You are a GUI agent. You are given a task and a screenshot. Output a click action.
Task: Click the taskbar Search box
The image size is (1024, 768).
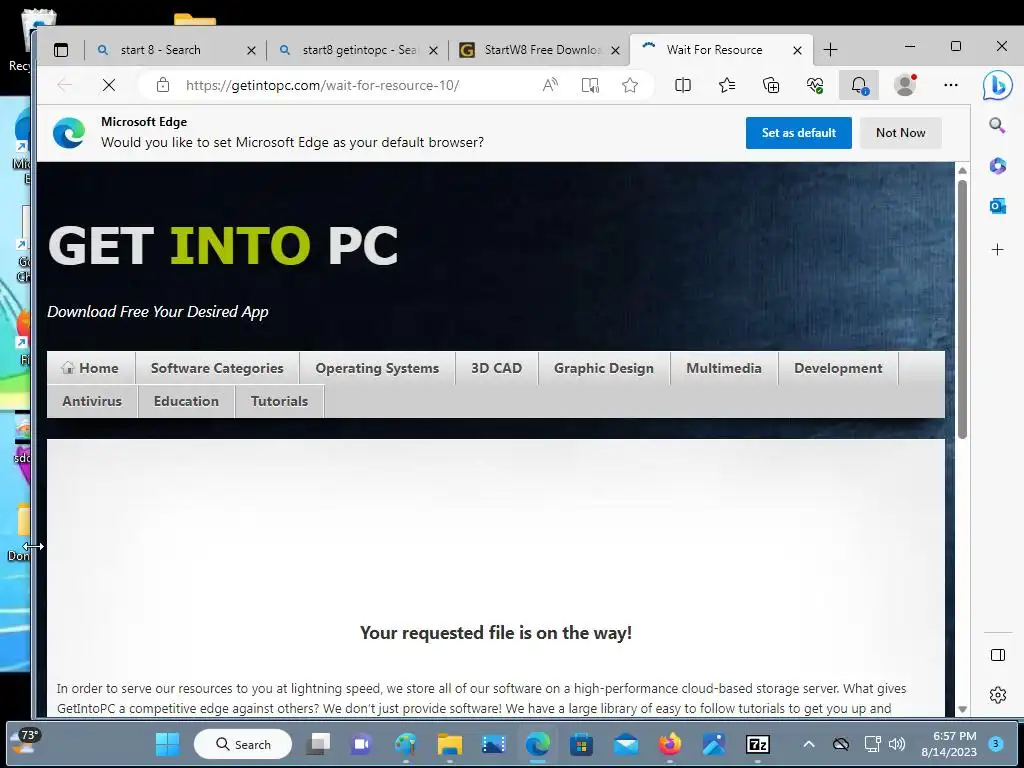pyautogui.click(x=243, y=744)
